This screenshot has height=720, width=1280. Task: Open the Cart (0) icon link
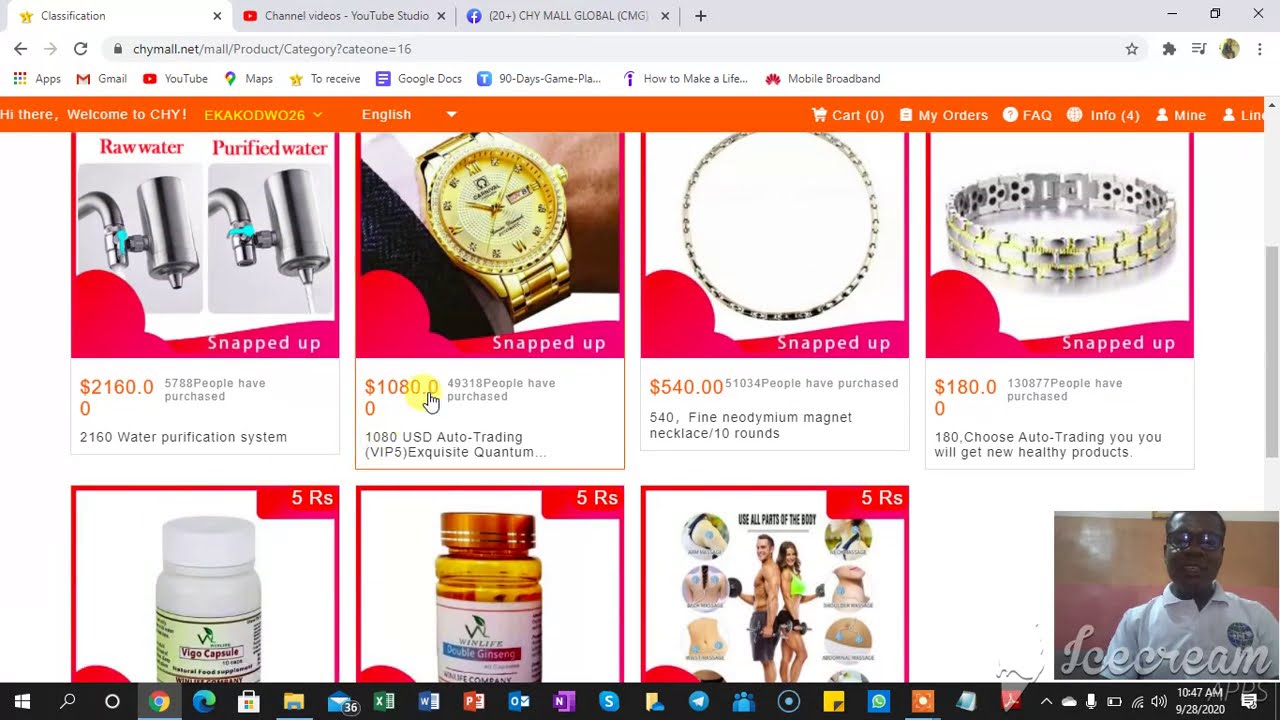819,115
